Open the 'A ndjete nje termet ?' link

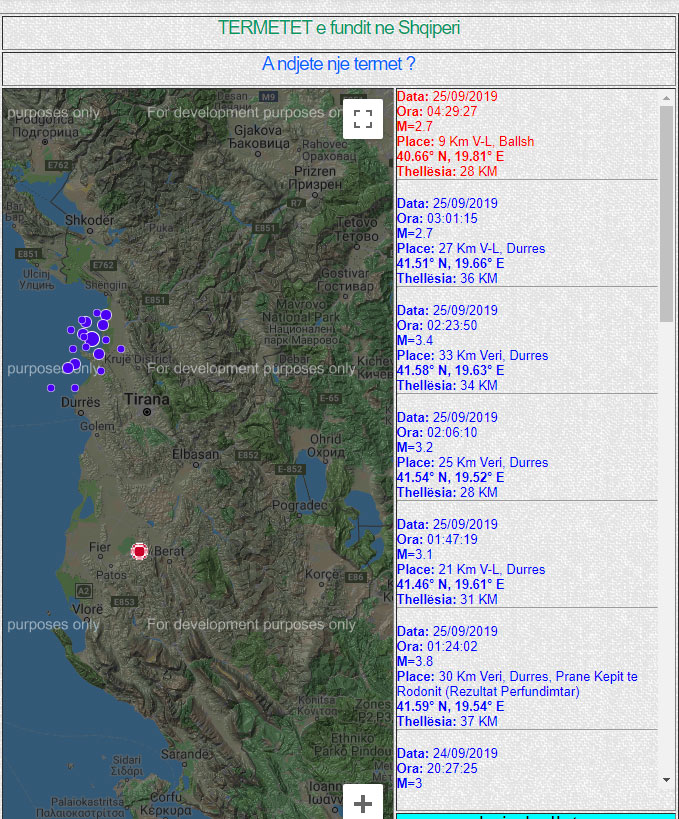(x=339, y=65)
